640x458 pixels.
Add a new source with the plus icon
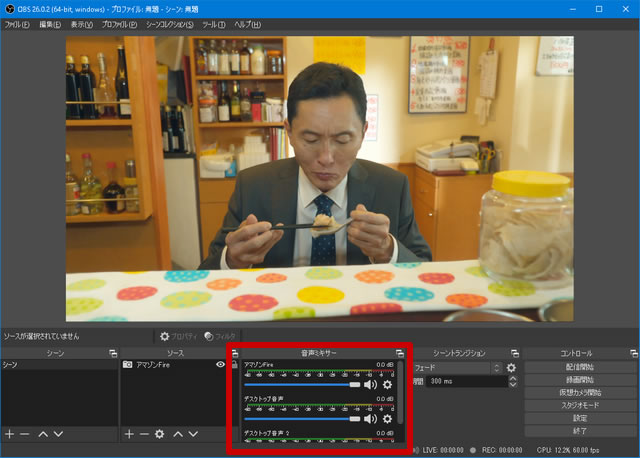pos(129,434)
